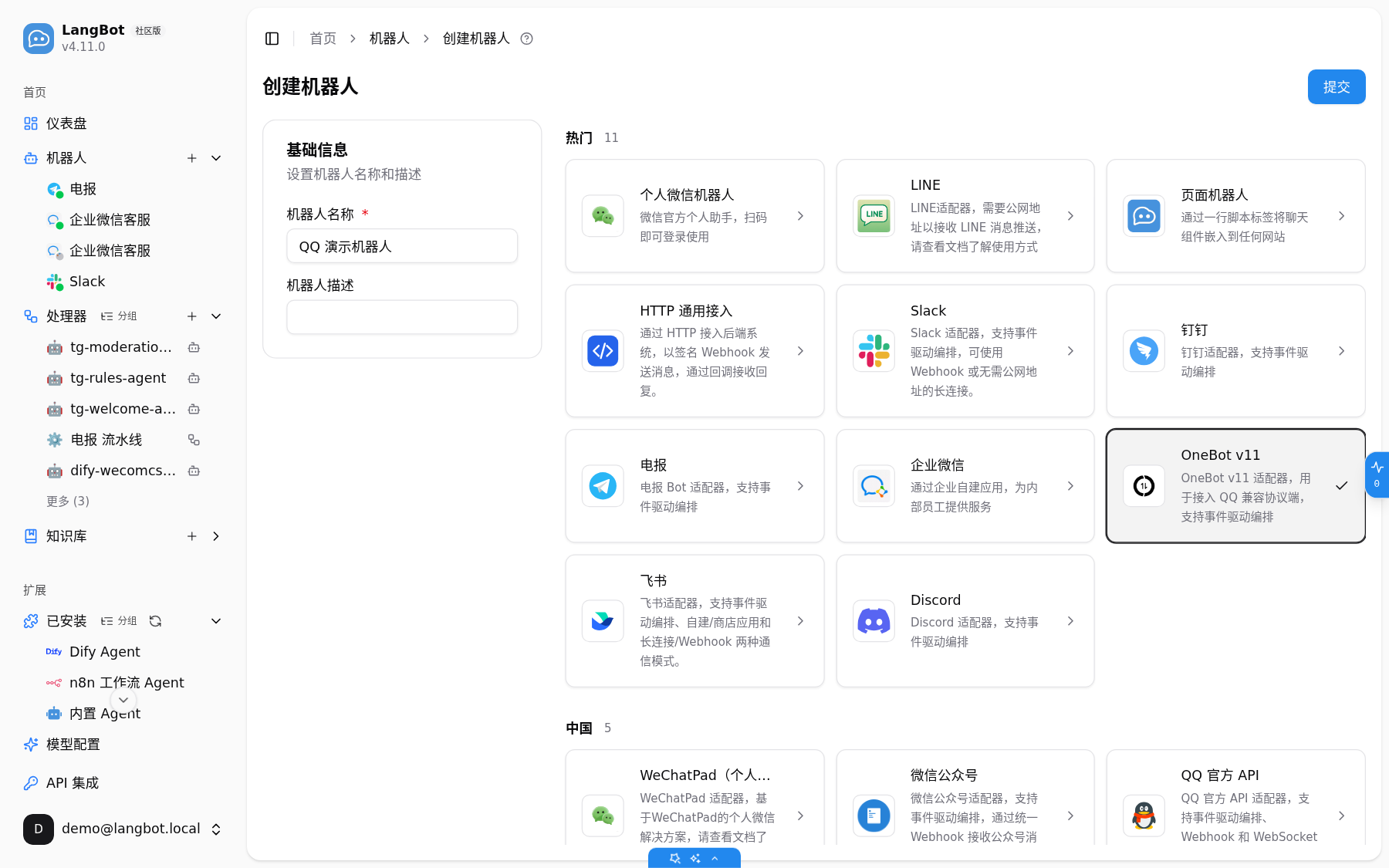Click the 提交 submit button
This screenshot has width=1389, height=868.
(x=1337, y=87)
